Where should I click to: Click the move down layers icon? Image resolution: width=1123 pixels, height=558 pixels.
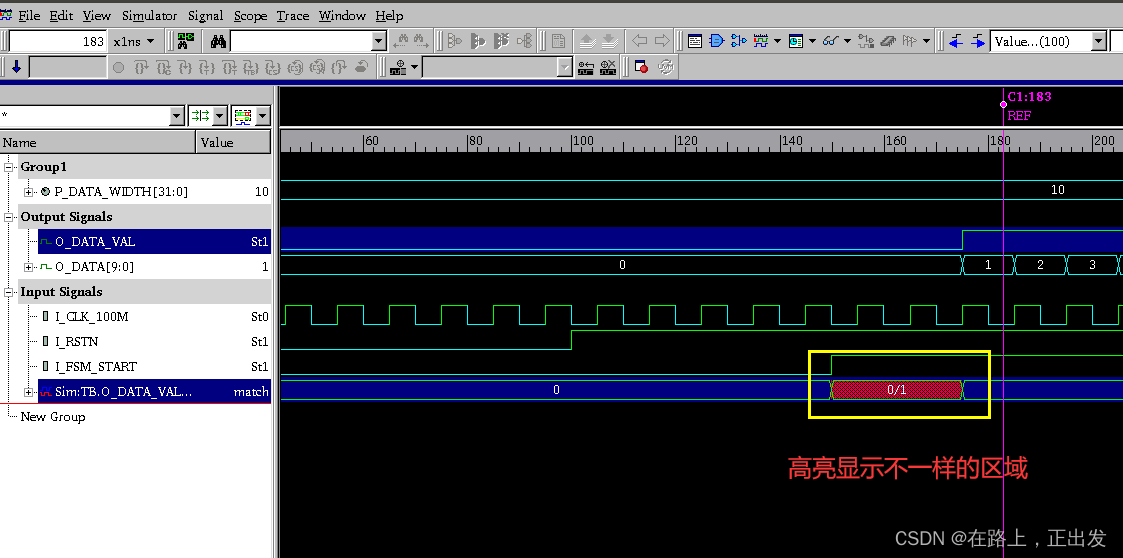pos(609,41)
